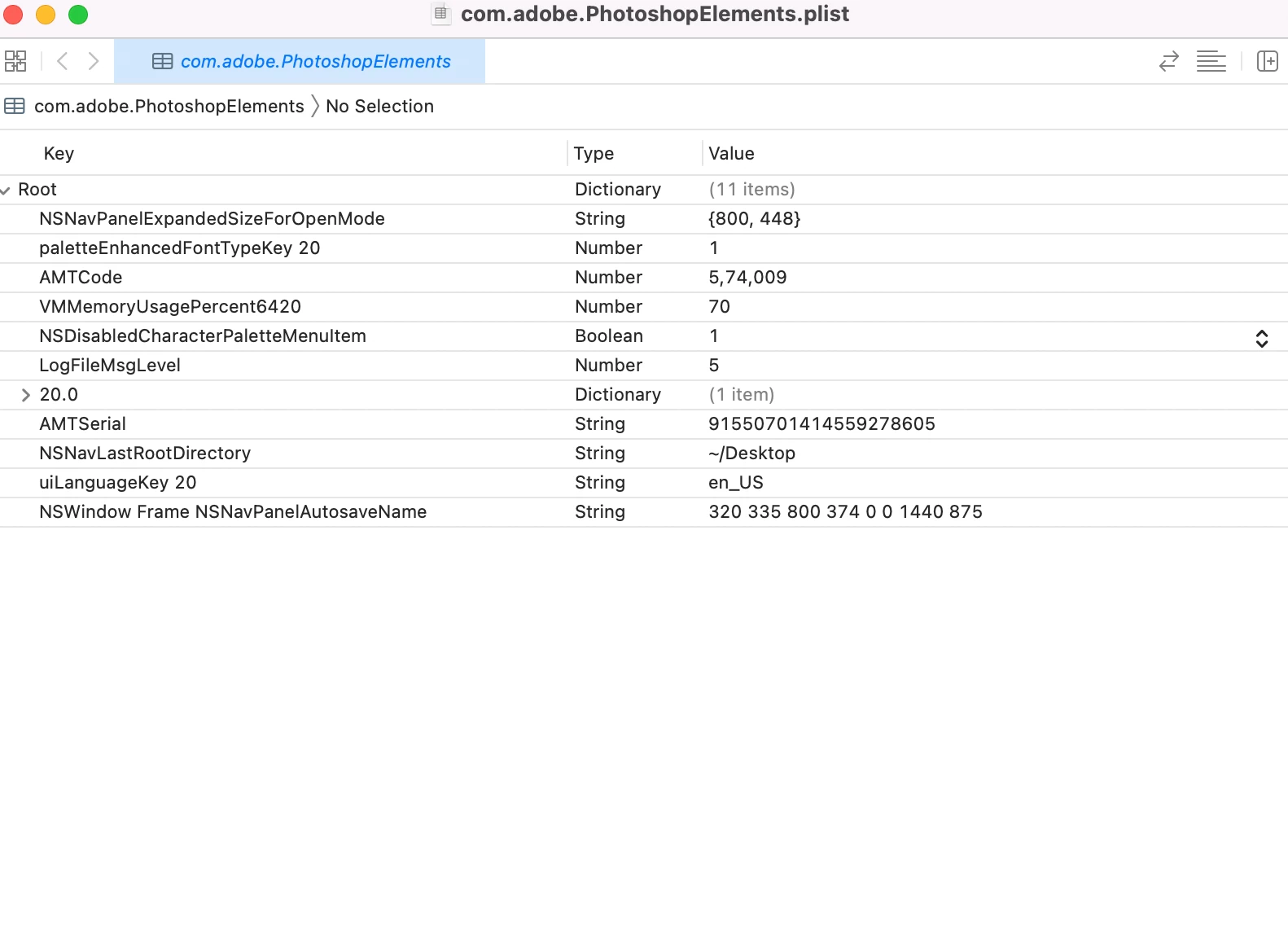The height and width of the screenshot is (925, 1288).
Task: Click the Dictionary type for Root
Action: pyautogui.click(x=618, y=189)
